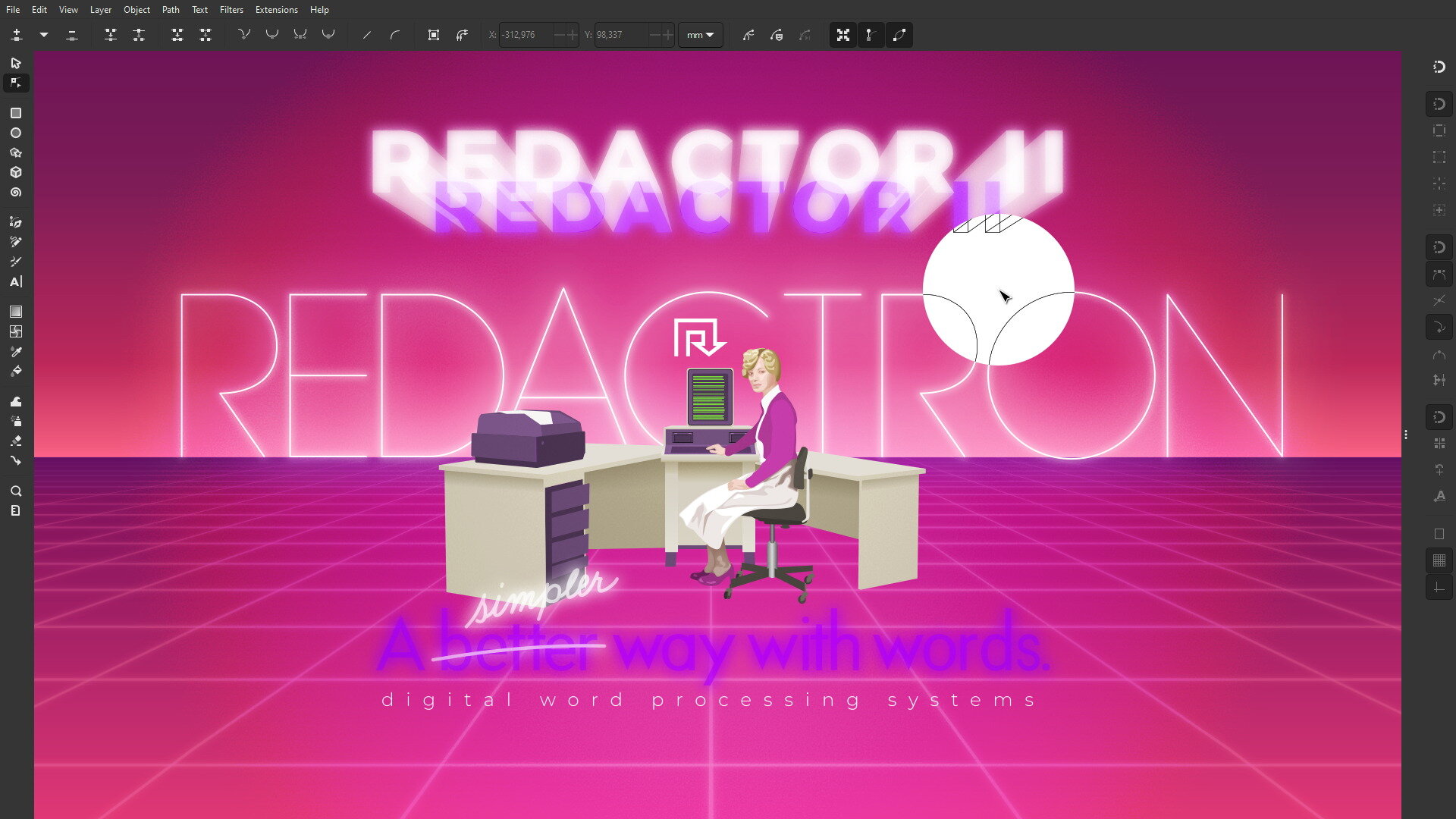Toggle show Bezier handles of nodes
Image resolution: width=1456 pixels, height=819 pixels.
coord(871,35)
